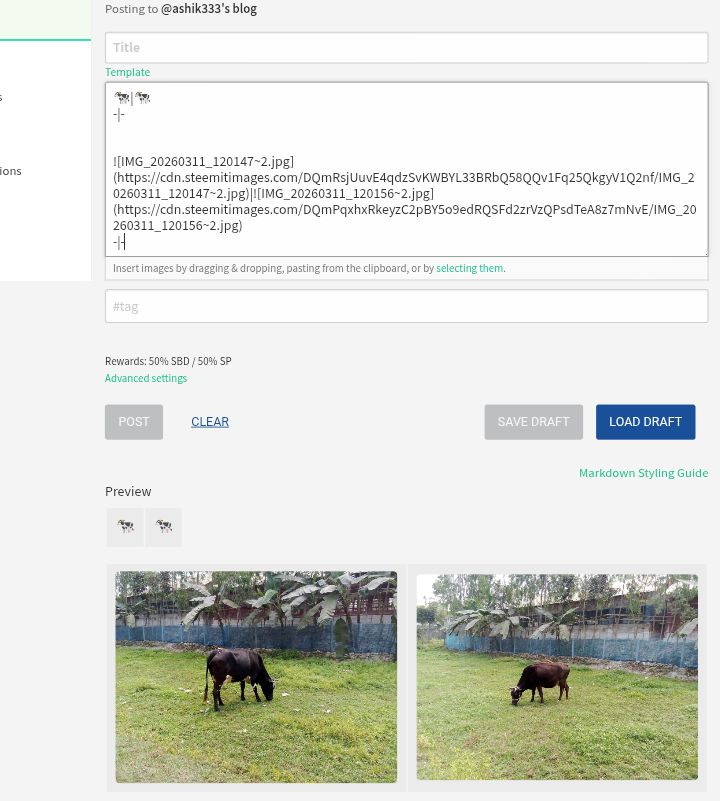Click the POST button
Screen dimensions: 720x801
coord(134,422)
